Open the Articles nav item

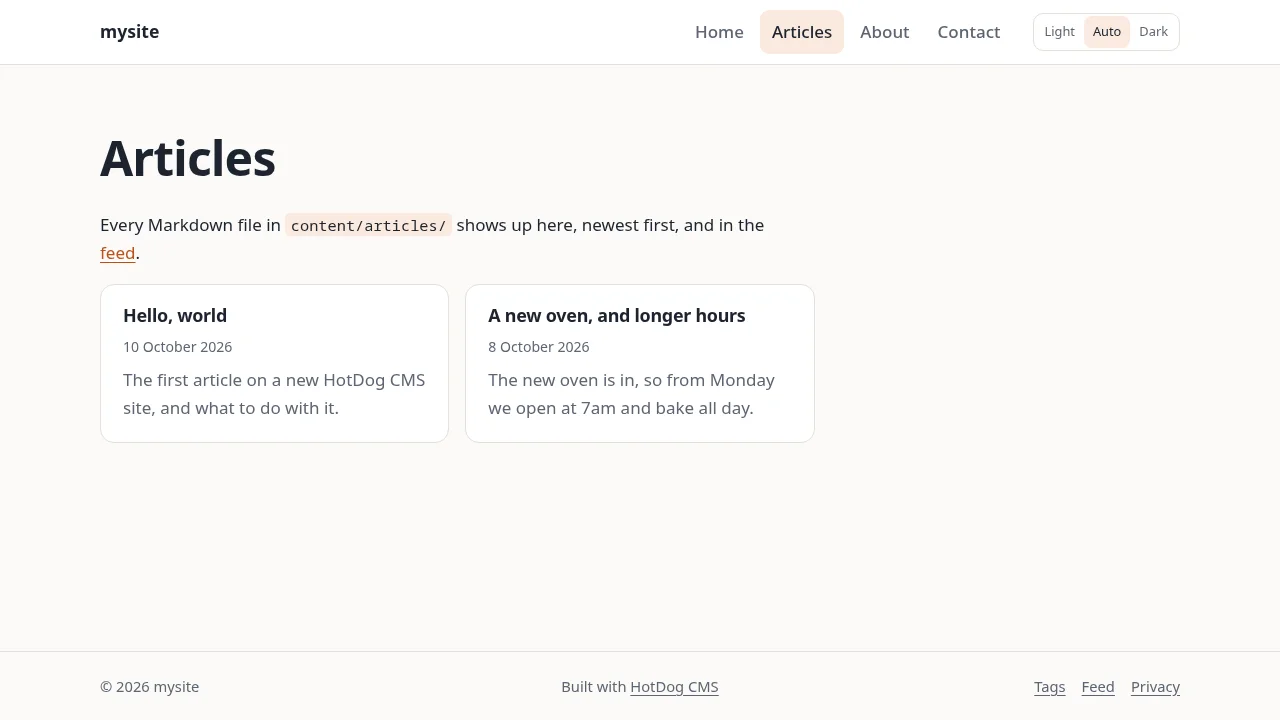(x=802, y=32)
